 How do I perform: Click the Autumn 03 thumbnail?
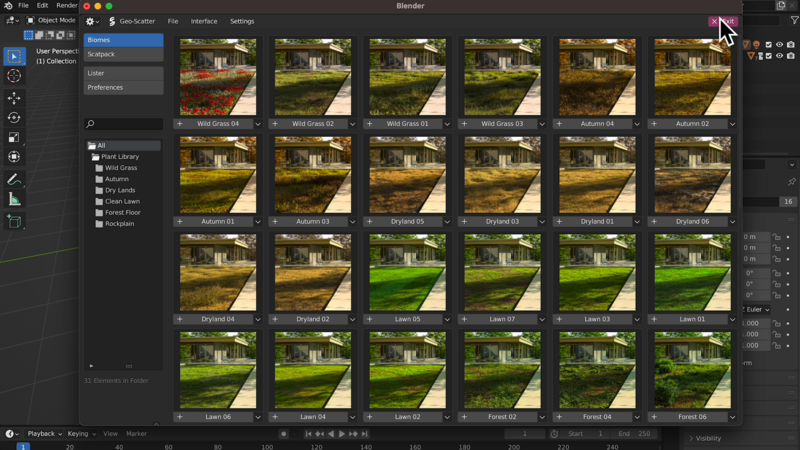(313, 174)
